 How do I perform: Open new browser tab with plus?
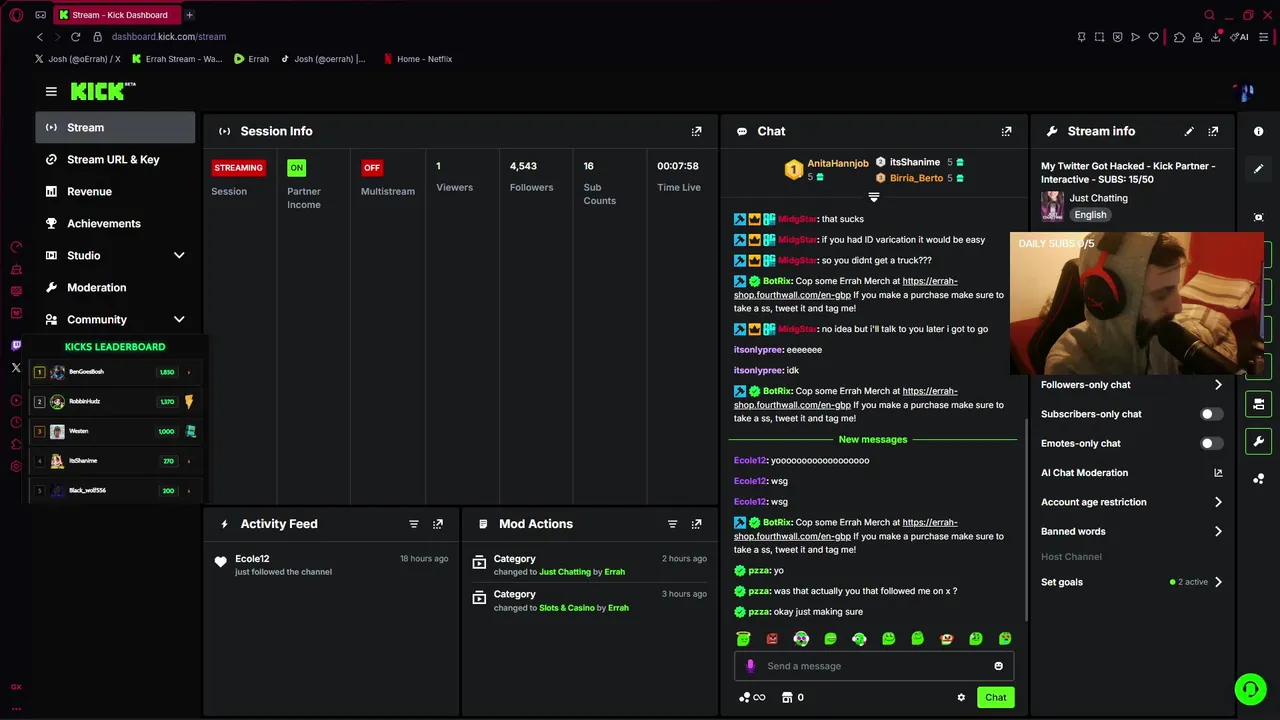pyautogui.click(x=189, y=15)
